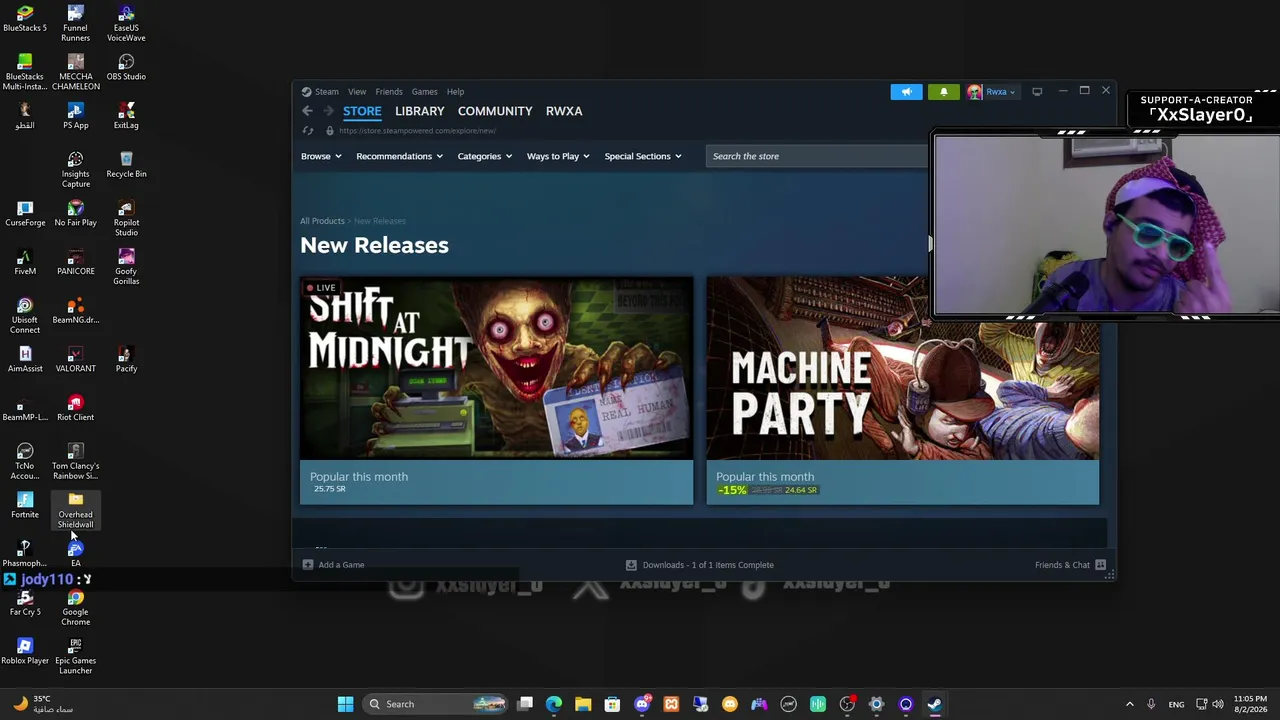This screenshot has height=720, width=1280.
Task: Open the View menu in Steam
Action: [x=357, y=92]
